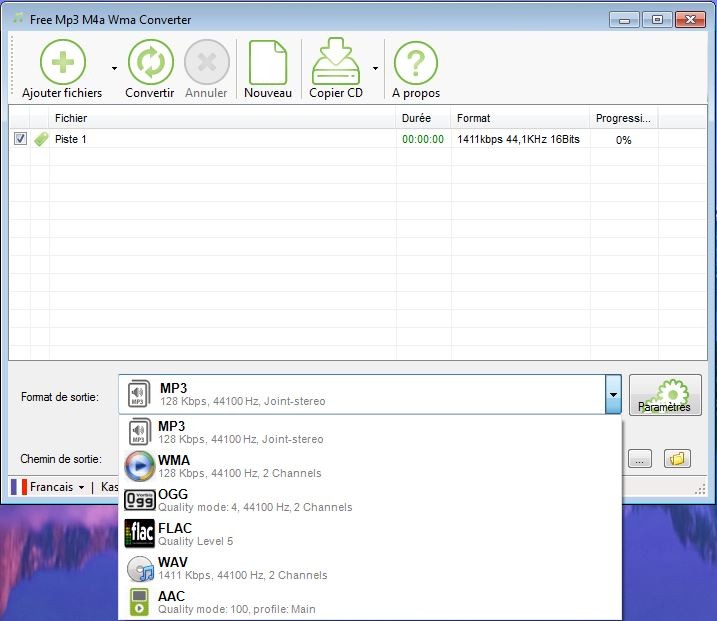Open the A propos help icon
Viewport: 717px width, 621px height.
pos(416,62)
